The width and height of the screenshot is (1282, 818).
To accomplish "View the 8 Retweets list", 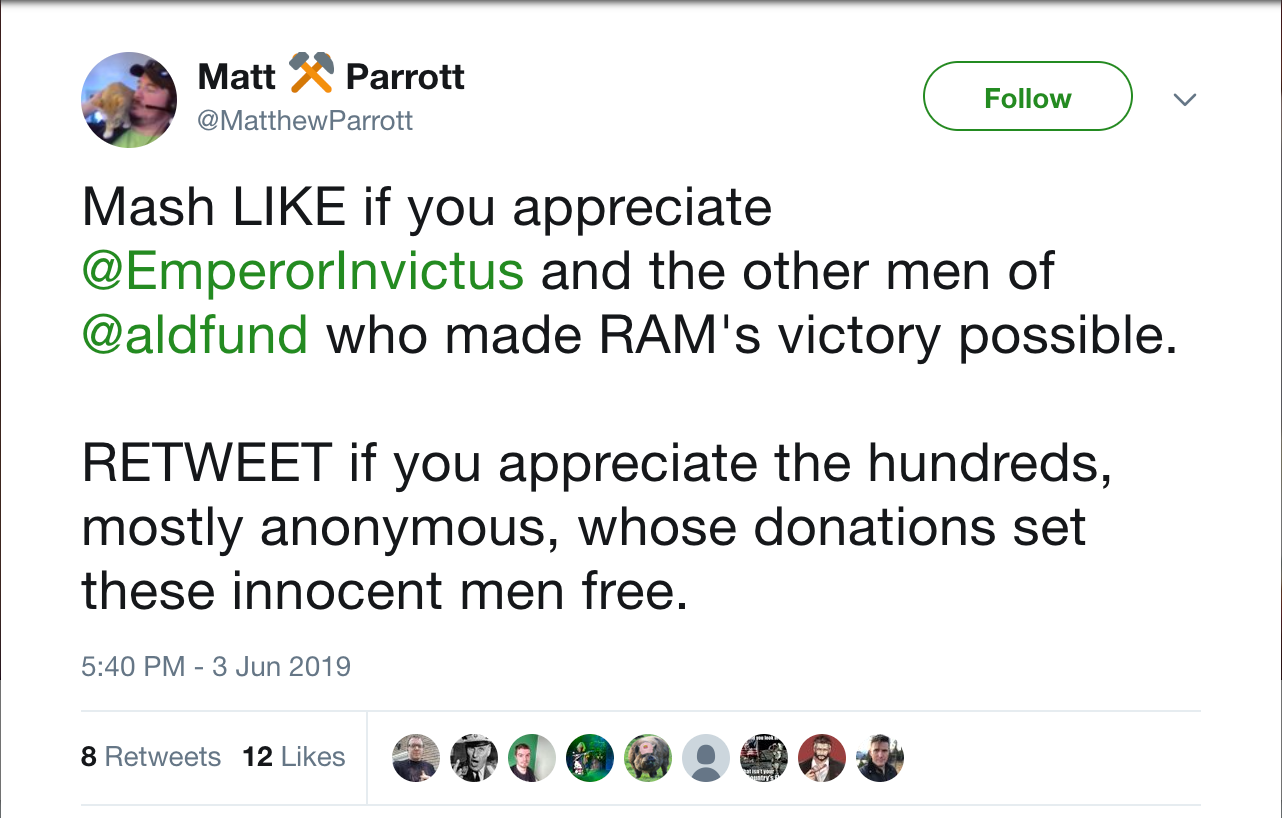I will coord(151,757).
